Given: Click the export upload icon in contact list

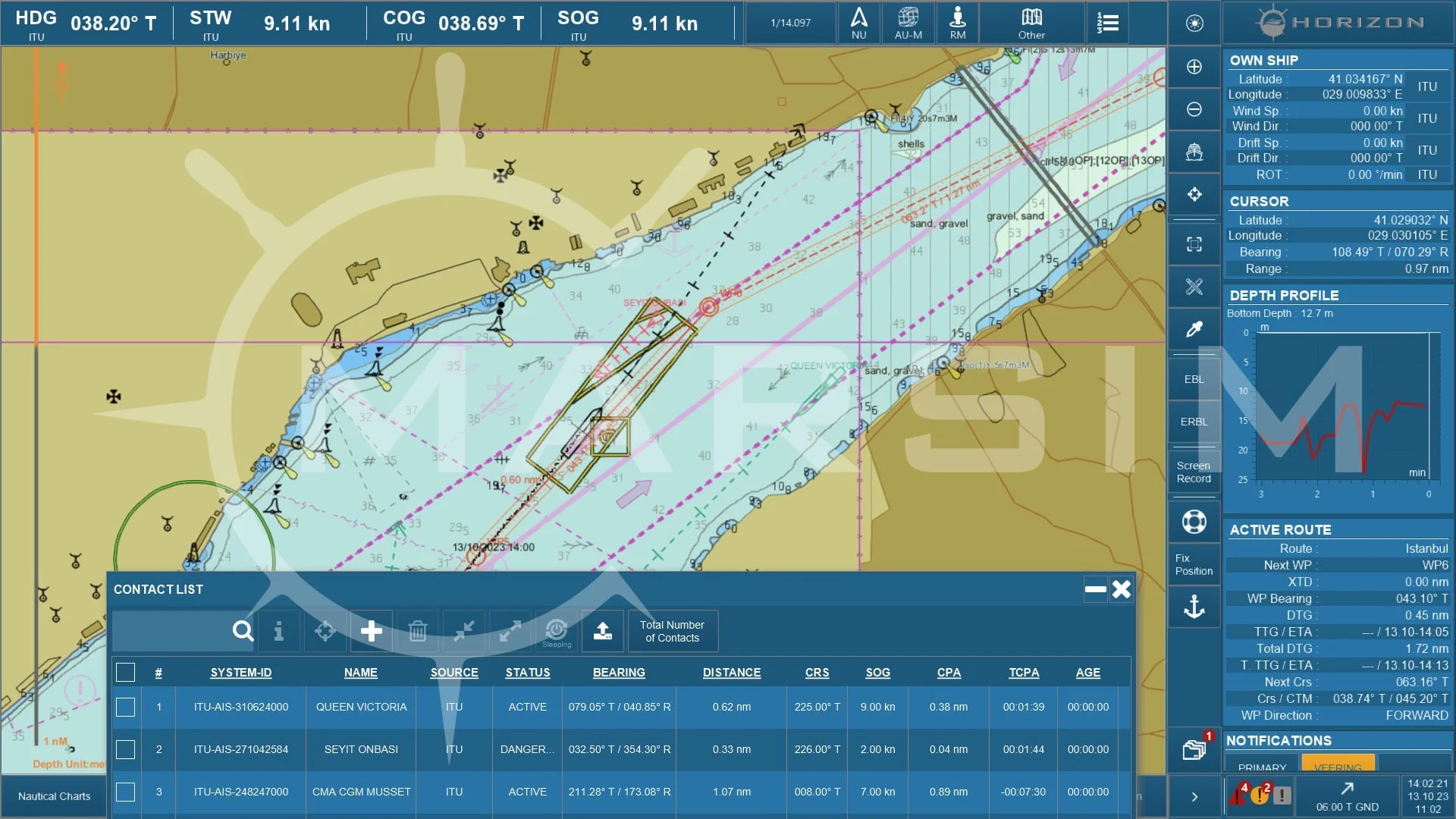Looking at the screenshot, I should click(x=602, y=631).
